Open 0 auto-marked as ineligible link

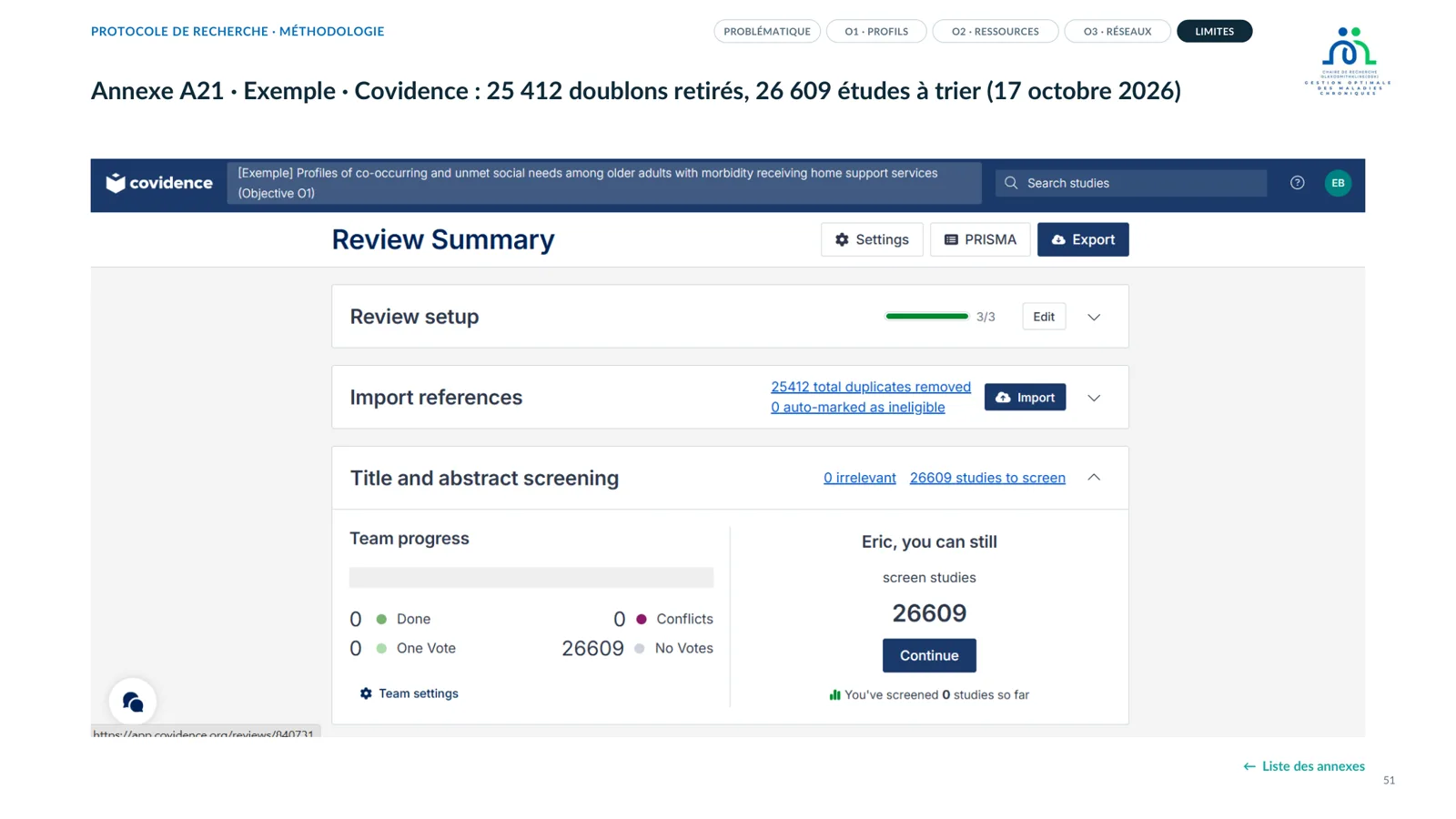coord(858,407)
